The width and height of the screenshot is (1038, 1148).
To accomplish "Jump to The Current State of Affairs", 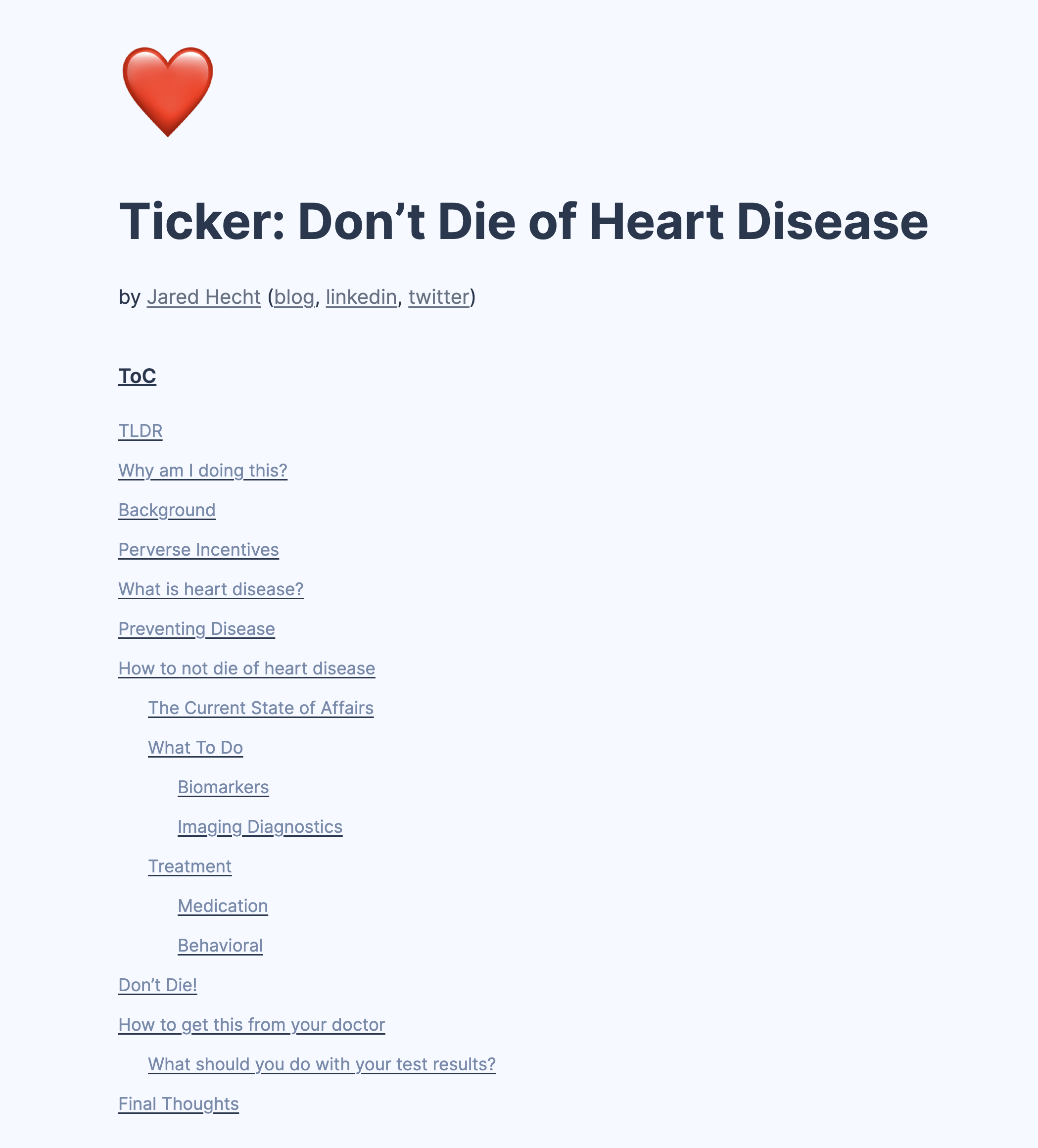I will tap(261, 708).
